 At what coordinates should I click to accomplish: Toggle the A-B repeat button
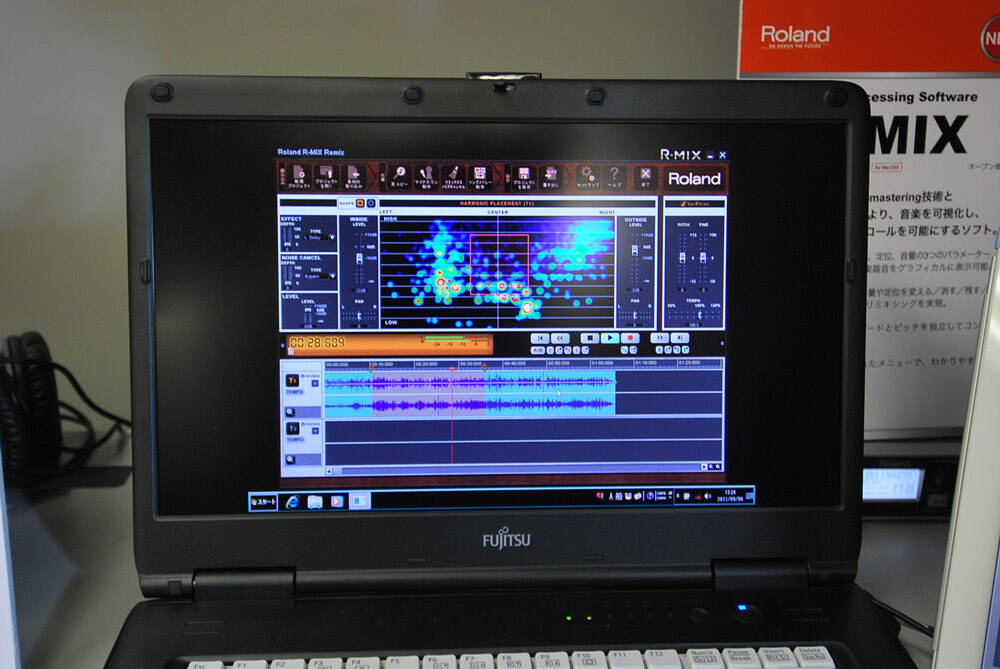click(538, 350)
